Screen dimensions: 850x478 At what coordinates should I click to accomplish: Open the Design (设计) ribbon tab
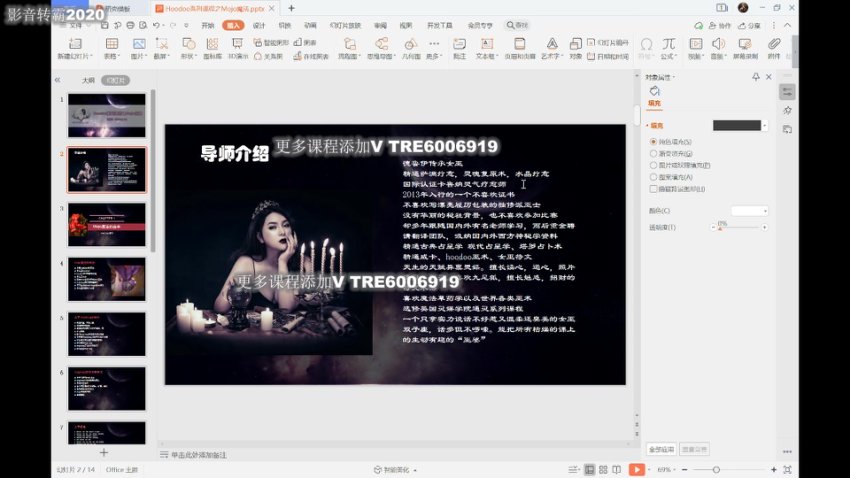259,25
